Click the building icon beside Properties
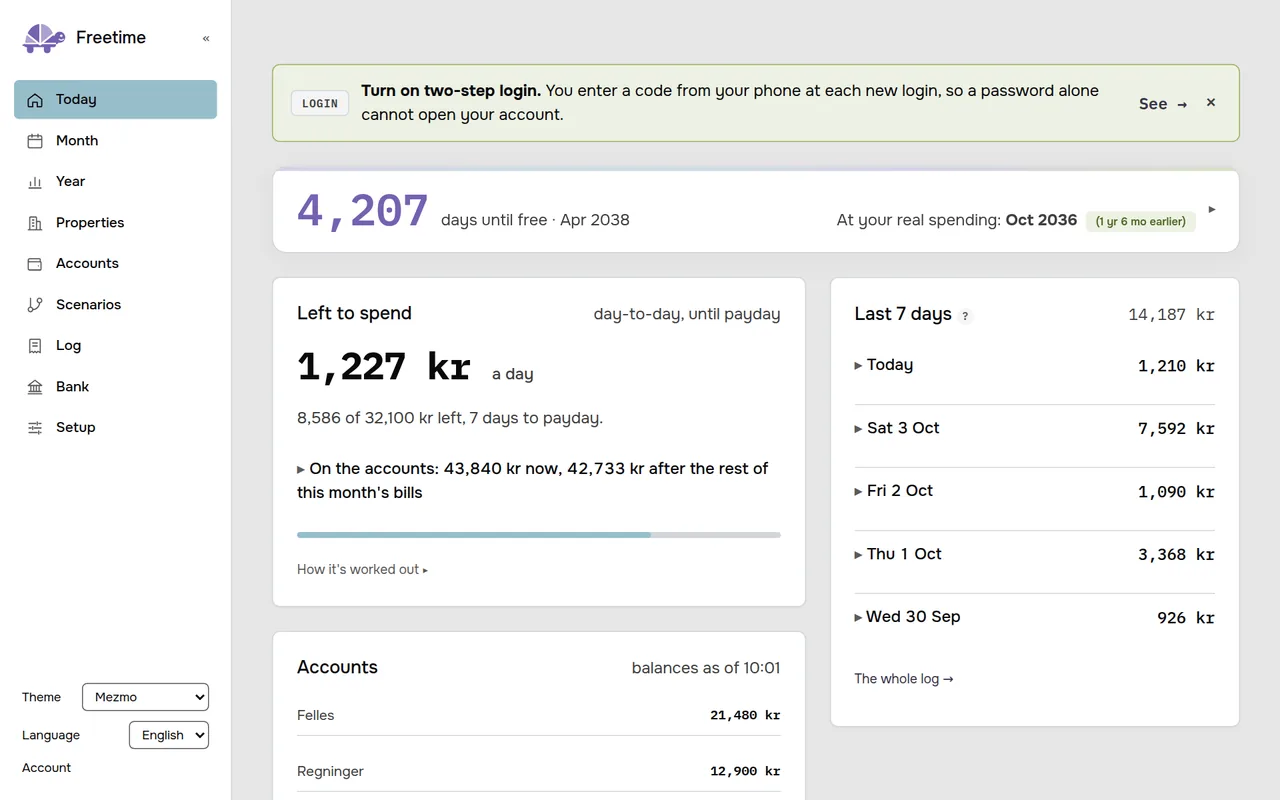 pyautogui.click(x=35, y=223)
